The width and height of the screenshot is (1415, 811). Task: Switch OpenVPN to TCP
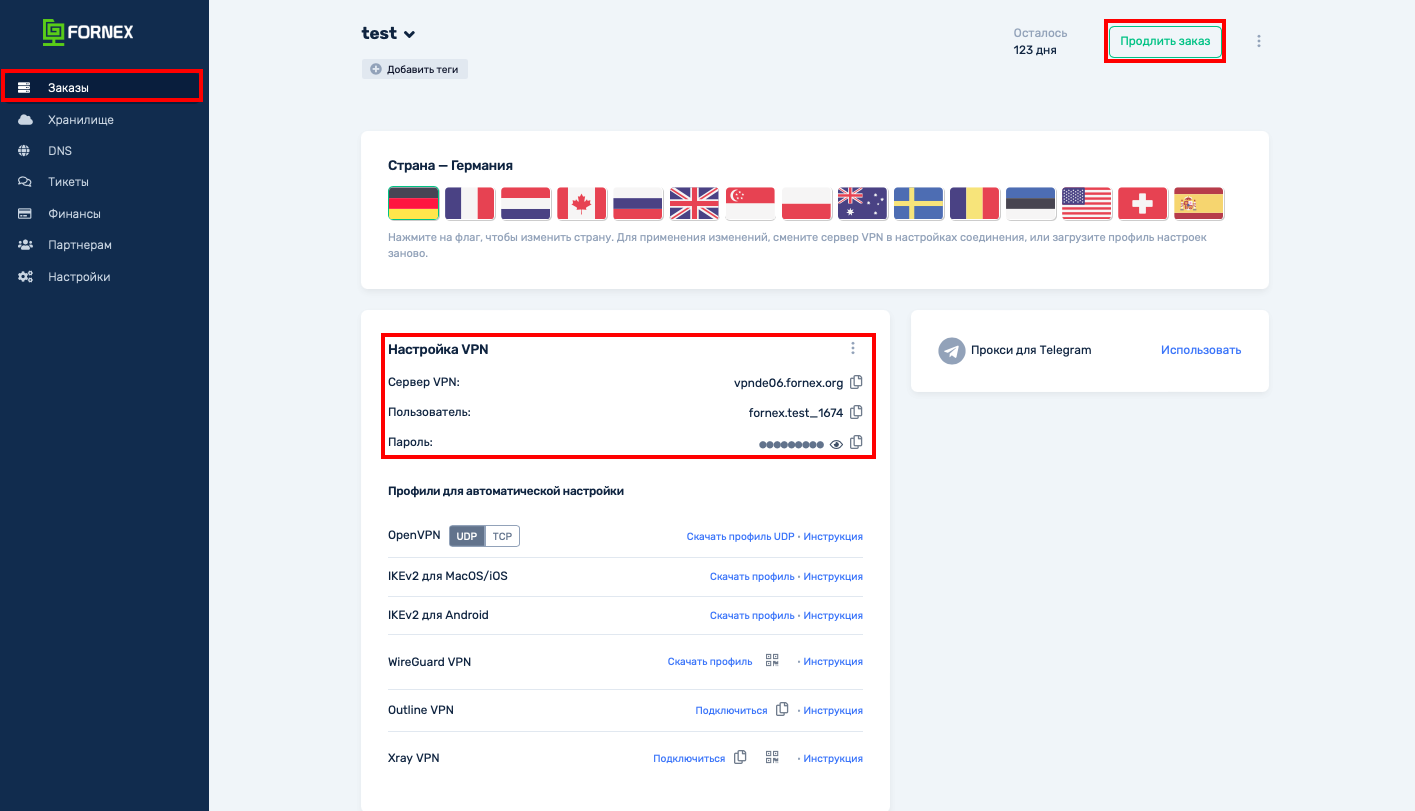coord(502,536)
